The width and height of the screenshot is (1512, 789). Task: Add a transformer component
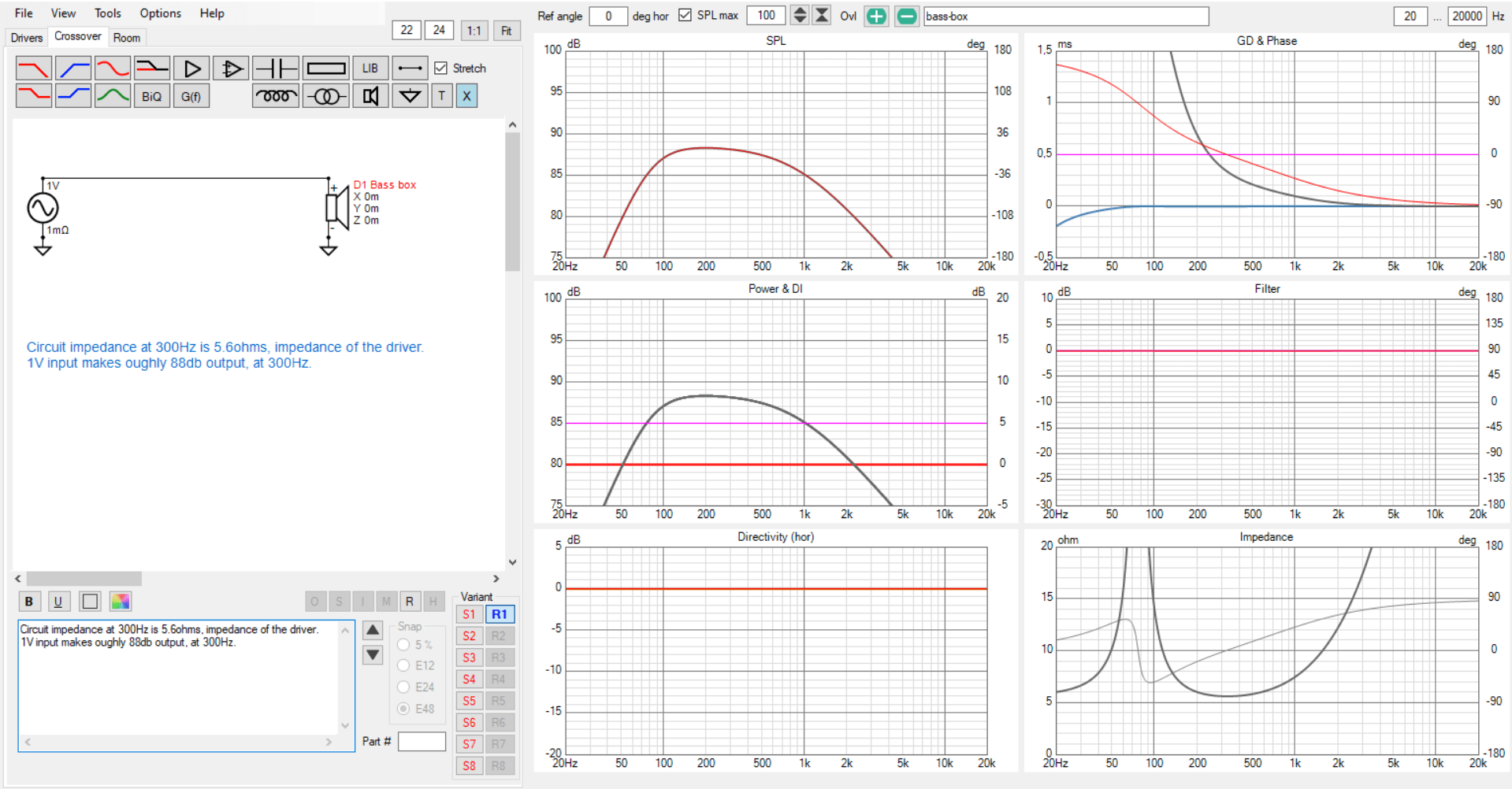[326, 96]
